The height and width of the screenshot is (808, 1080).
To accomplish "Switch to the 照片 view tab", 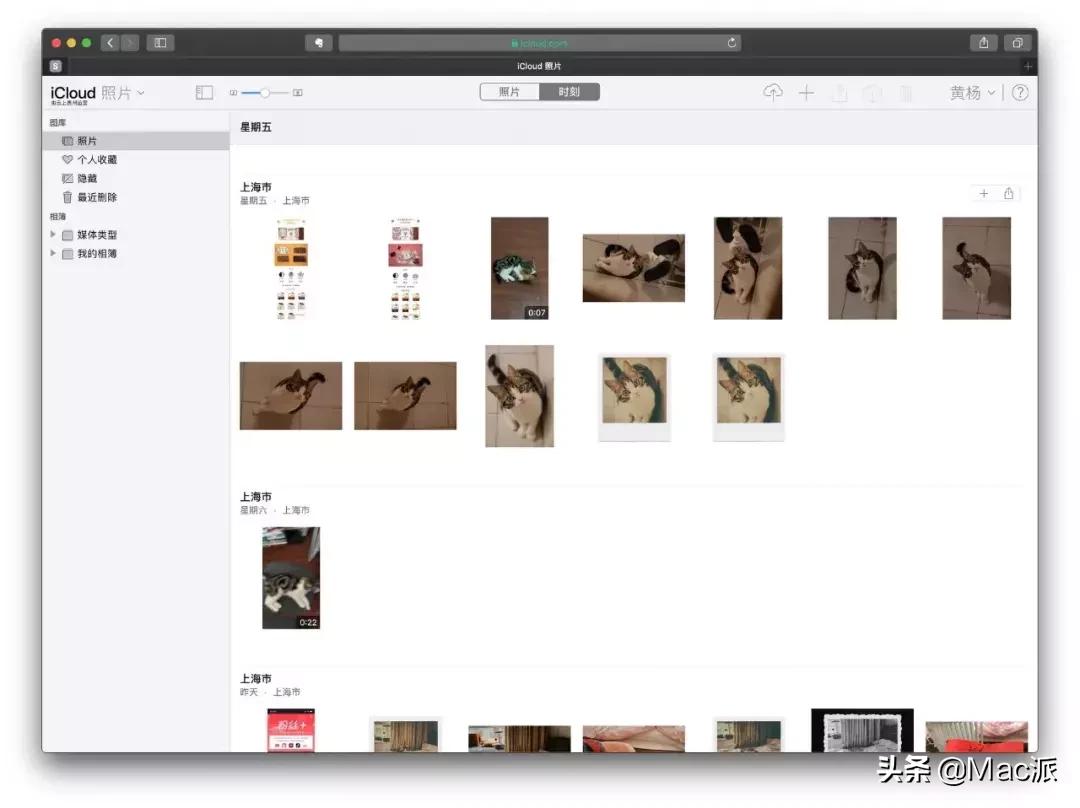I will [510, 92].
